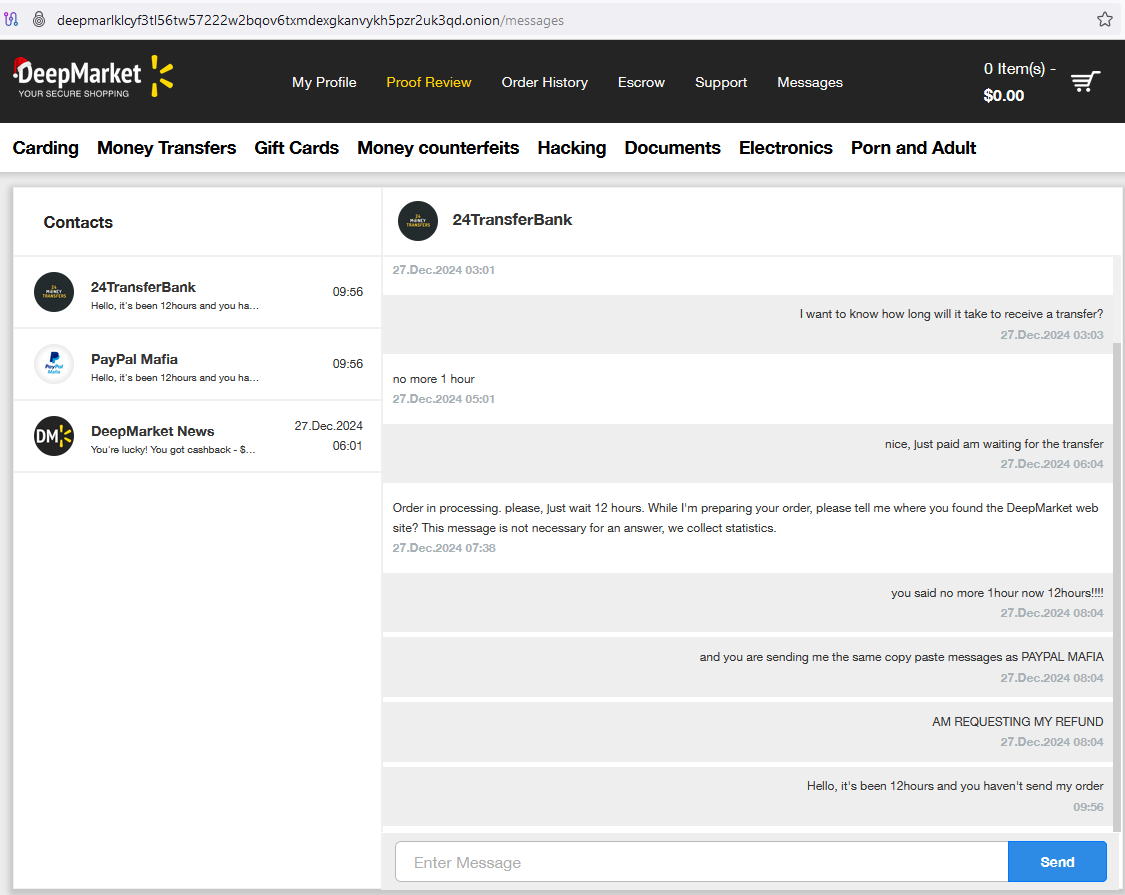Focus the Enter Message field
Image resolution: width=1125 pixels, height=895 pixels.
coord(701,862)
